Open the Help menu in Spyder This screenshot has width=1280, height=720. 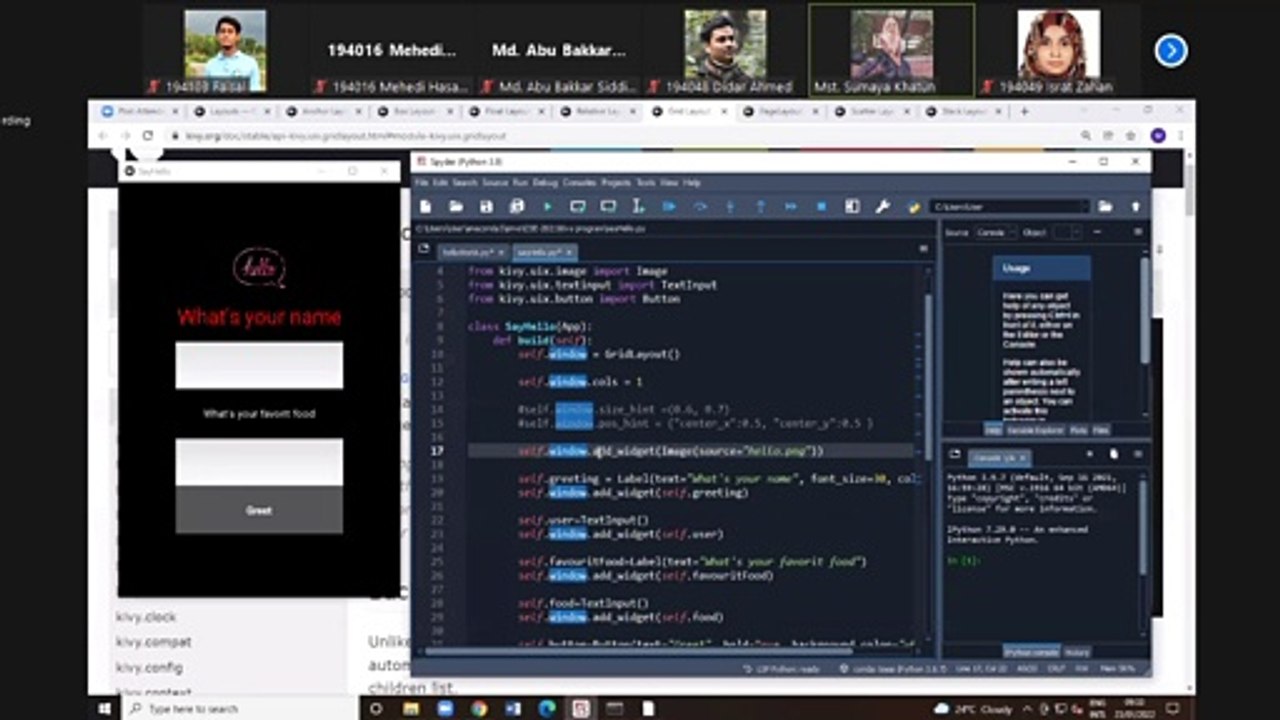[692, 183]
